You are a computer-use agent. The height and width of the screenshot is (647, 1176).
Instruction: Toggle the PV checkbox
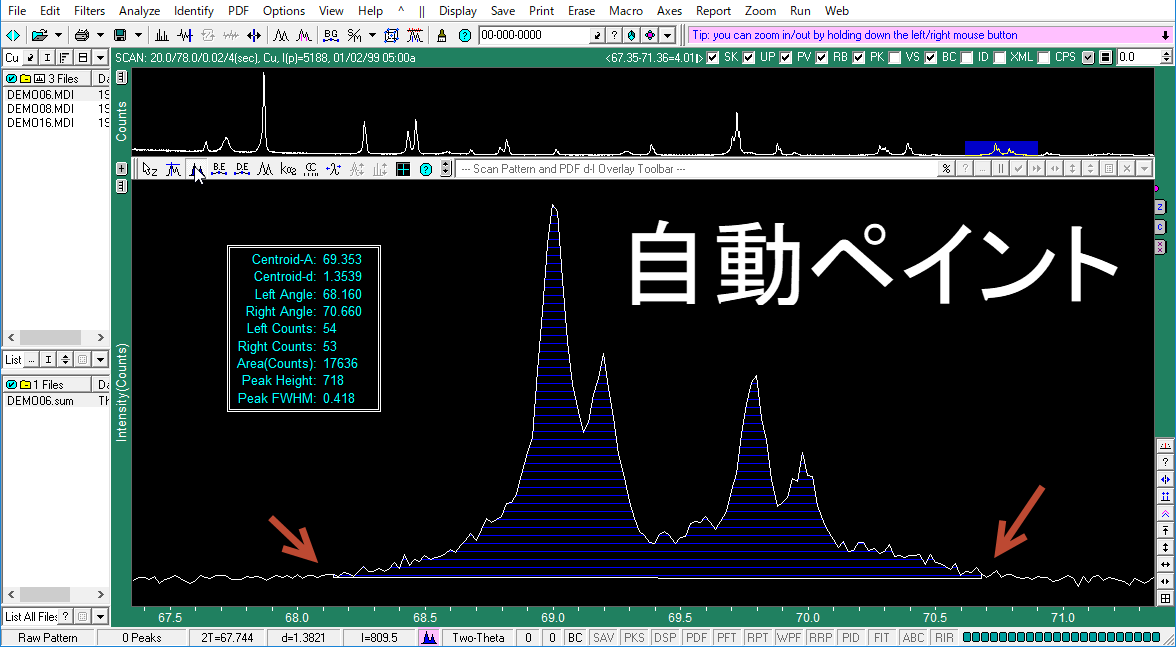pos(785,57)
